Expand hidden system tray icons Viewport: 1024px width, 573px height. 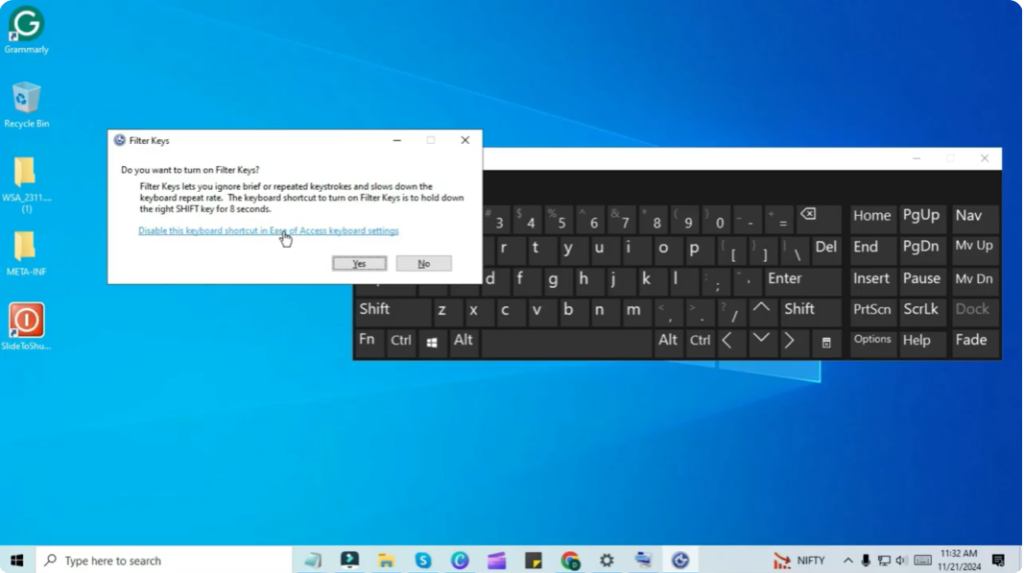[848, 561]
